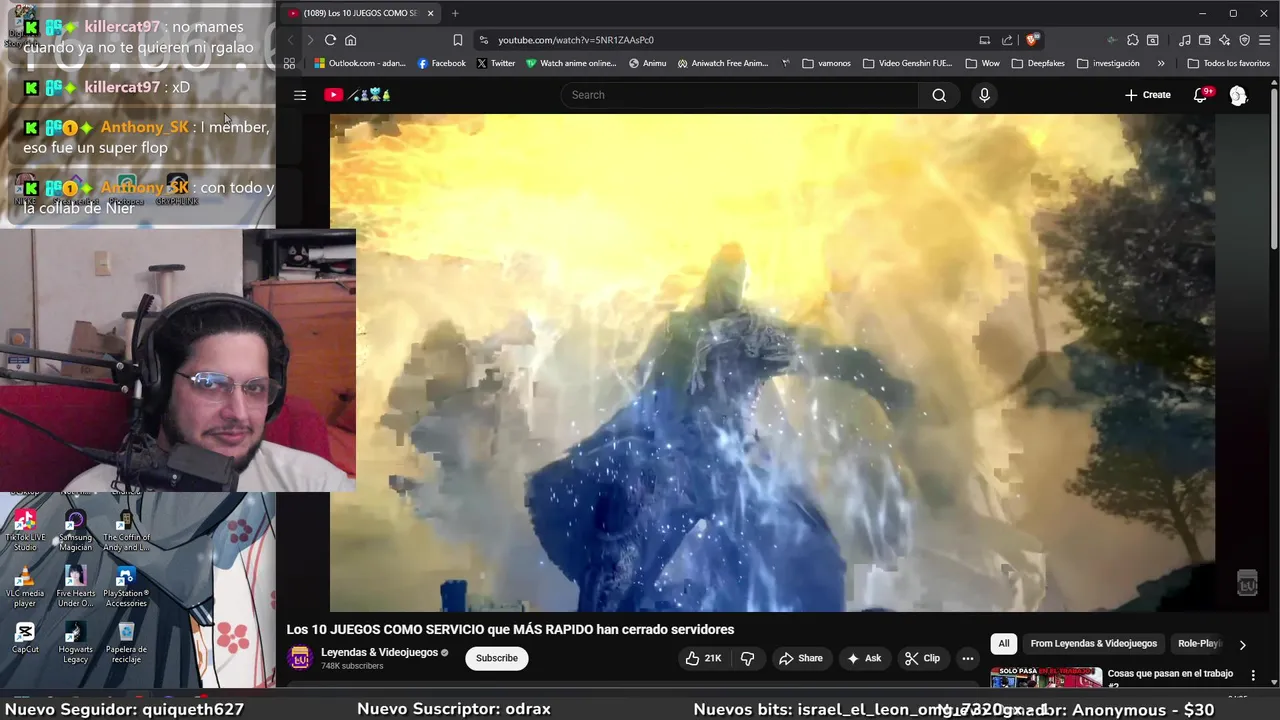Image resolution: width=1280 pixels, height=720 pixels.
Task: Open Watch anime online bookmark
Action: [571, 63]
